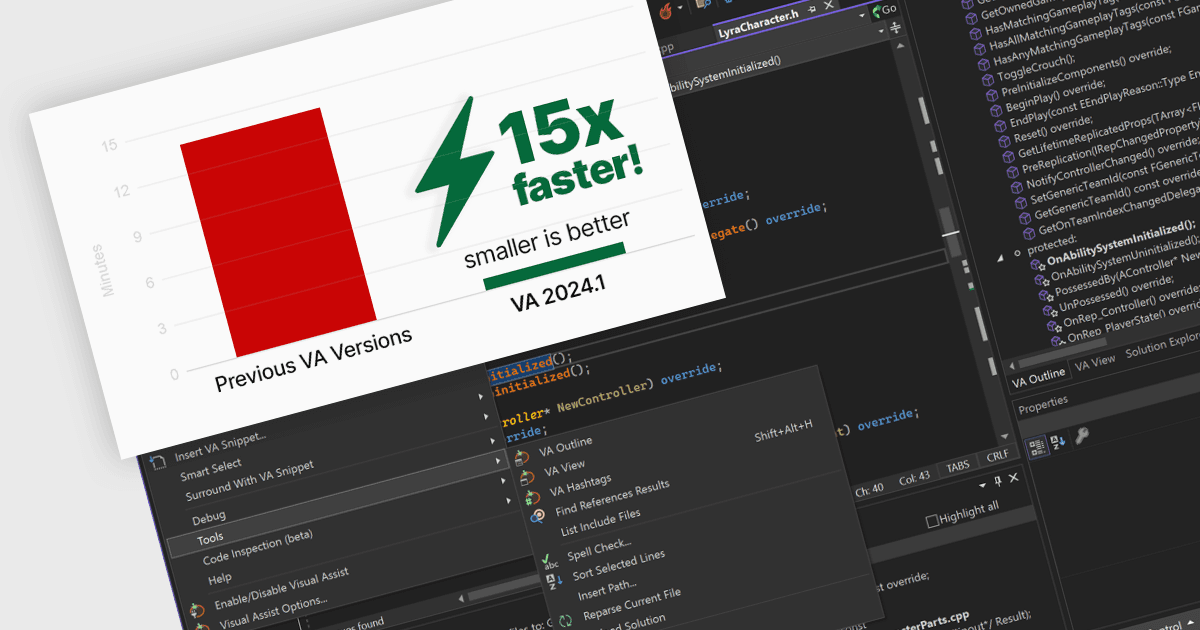Click CRLF line ending indicator
This screenshot has width=1200, height=630.
pos(997,456)
